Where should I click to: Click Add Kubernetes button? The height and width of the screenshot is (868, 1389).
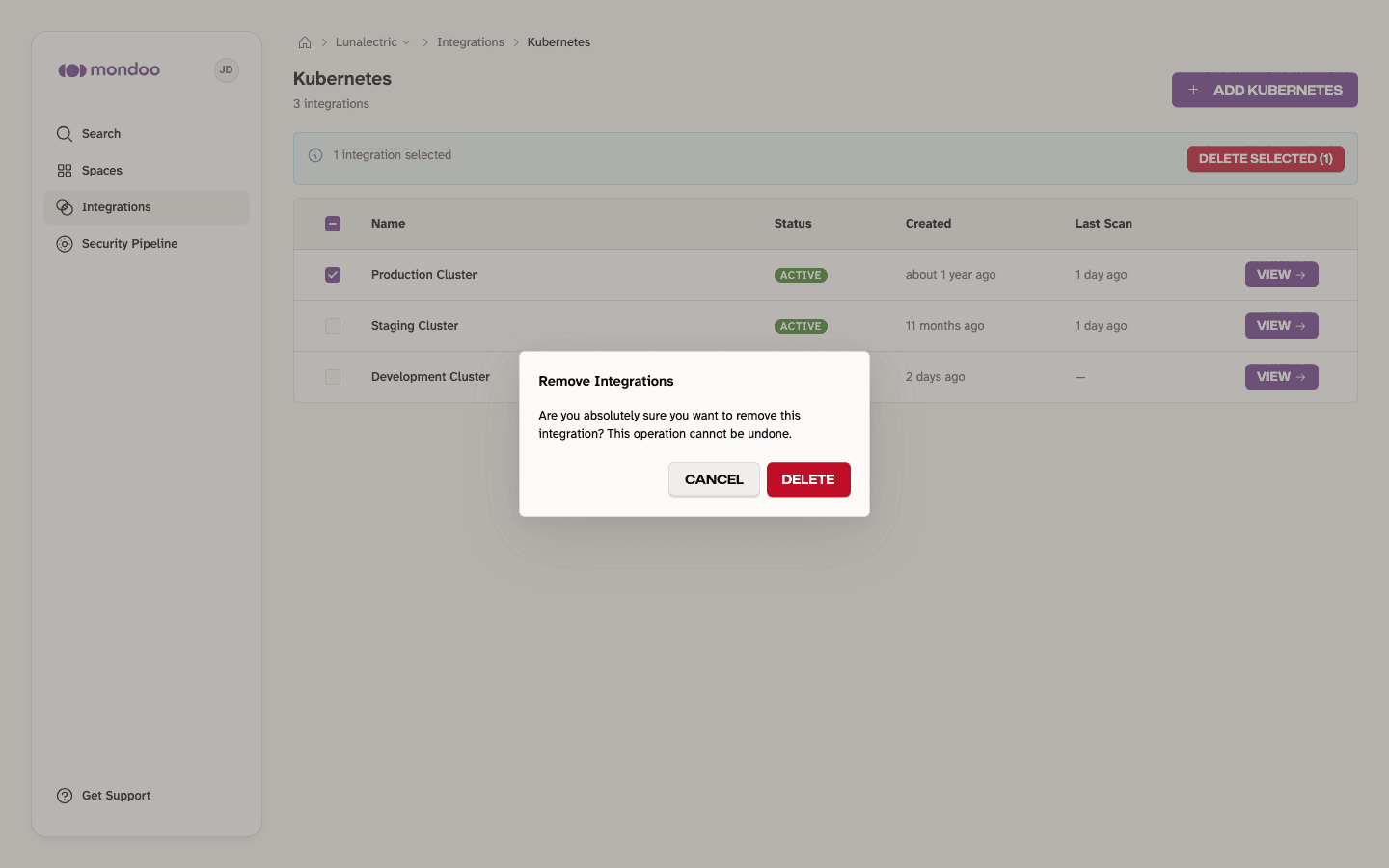pyautogui.click(x=1265, y=90)
